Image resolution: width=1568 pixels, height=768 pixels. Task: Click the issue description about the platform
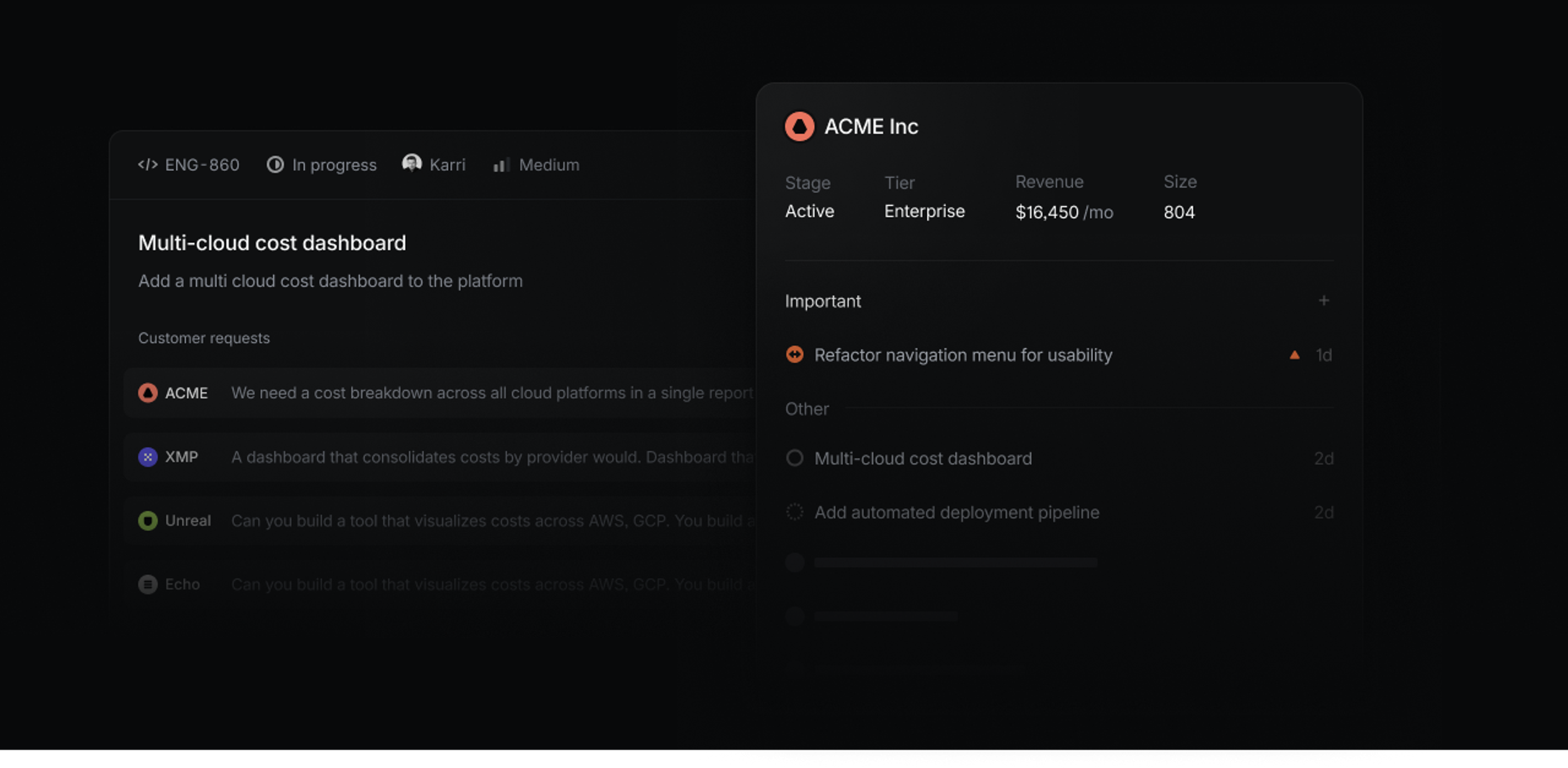click(330, 281)
